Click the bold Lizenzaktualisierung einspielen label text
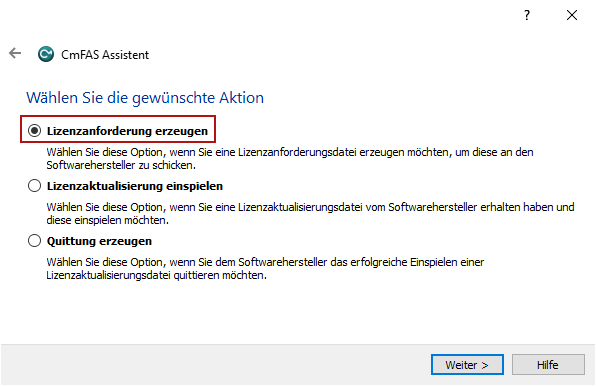The image size is (596, 386). (x=135, y=186)
